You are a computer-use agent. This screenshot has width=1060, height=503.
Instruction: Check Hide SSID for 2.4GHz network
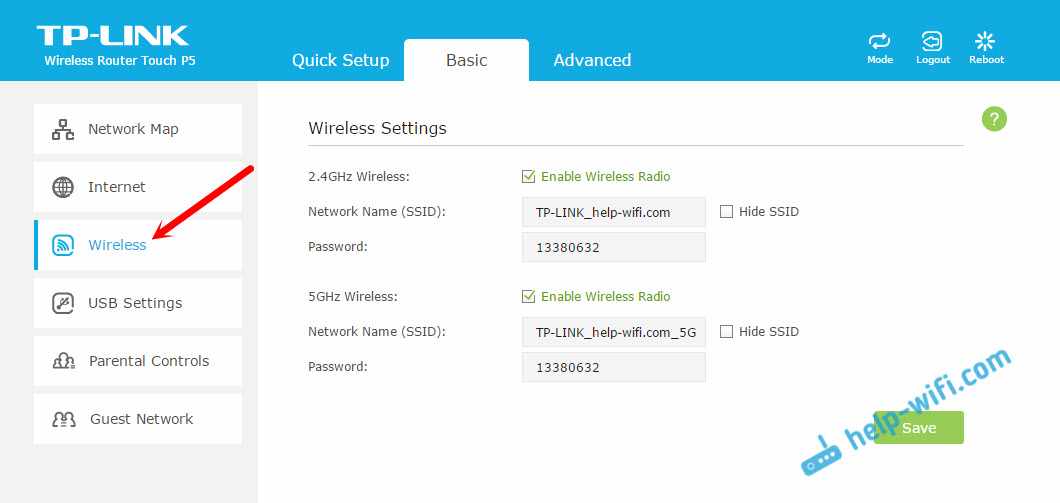(x=727, y=212)
